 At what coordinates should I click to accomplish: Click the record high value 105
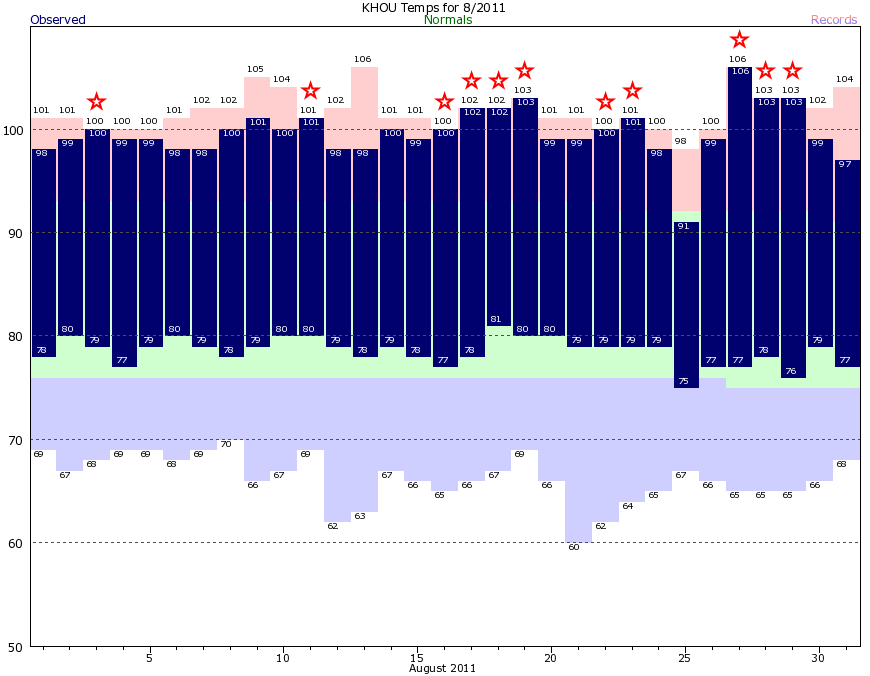(255, 69)
